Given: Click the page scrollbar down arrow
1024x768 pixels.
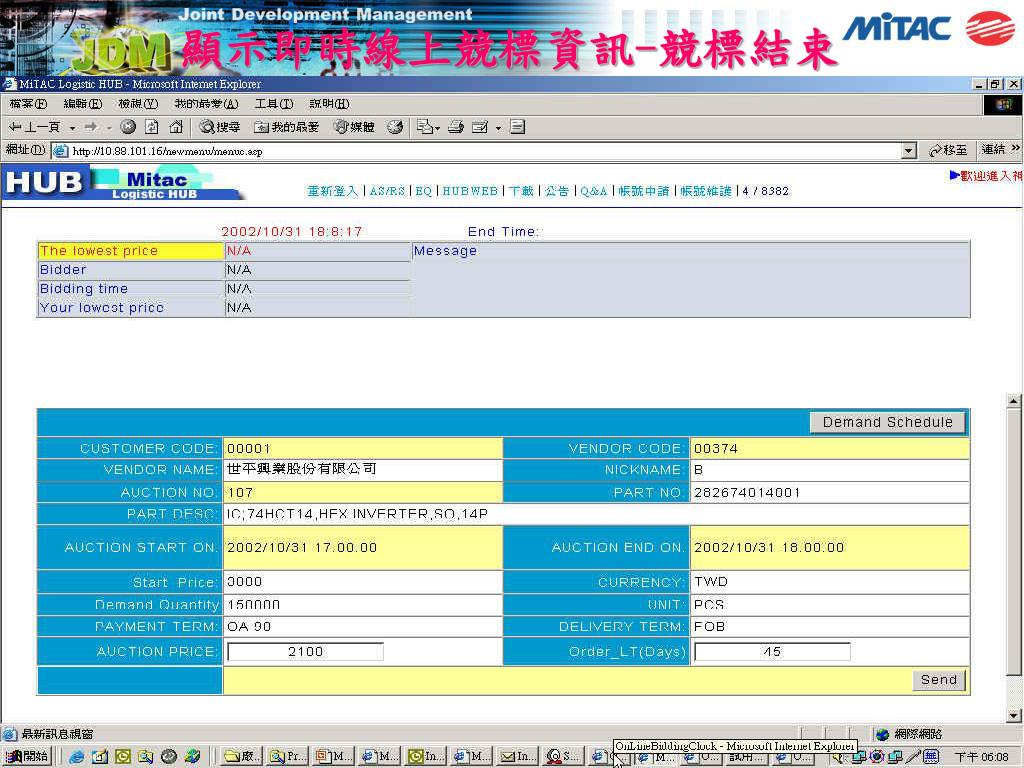Looking at the screenshot, I should 1014,716.
